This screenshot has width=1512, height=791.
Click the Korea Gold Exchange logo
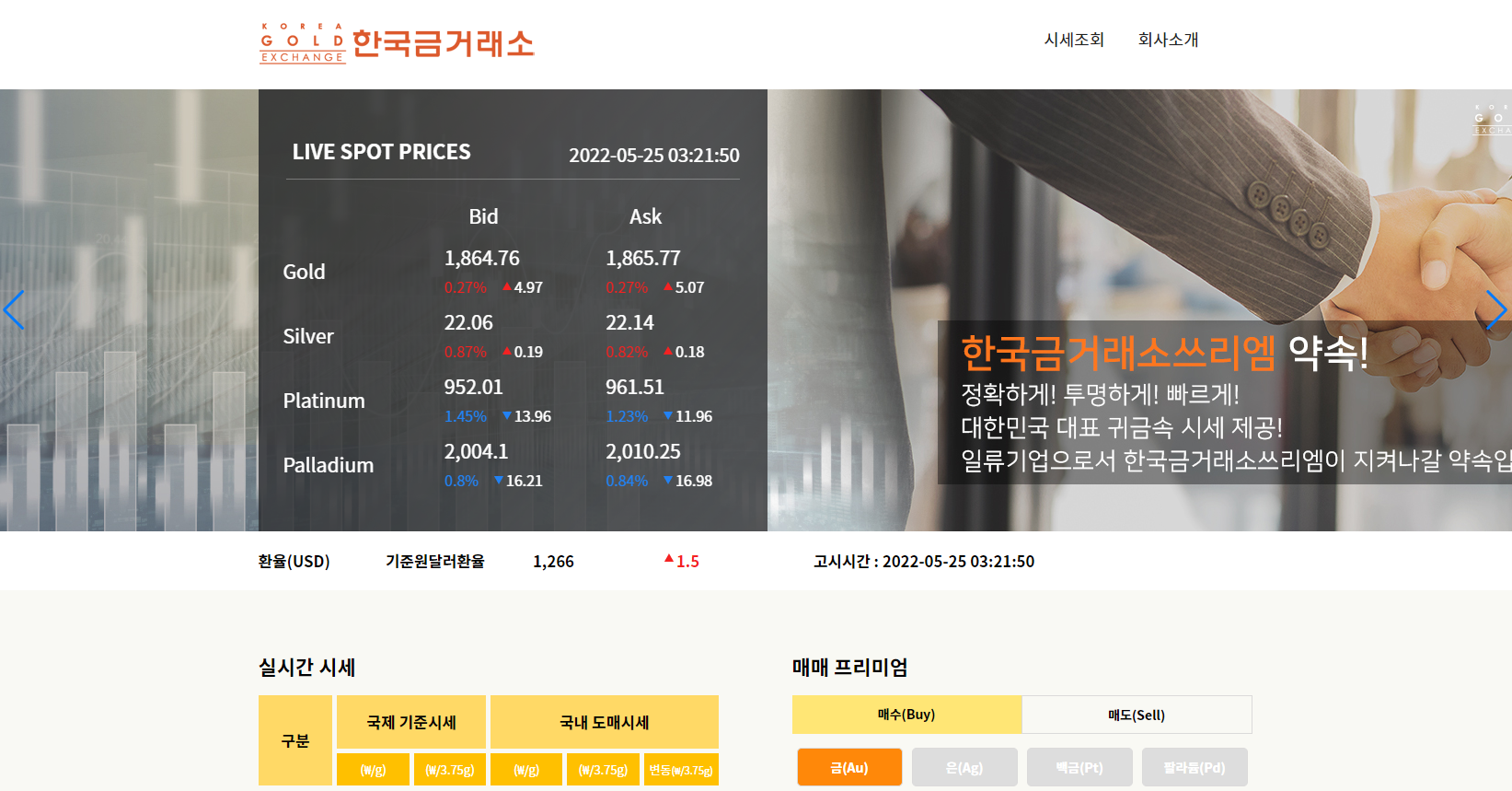click(397, 43)
